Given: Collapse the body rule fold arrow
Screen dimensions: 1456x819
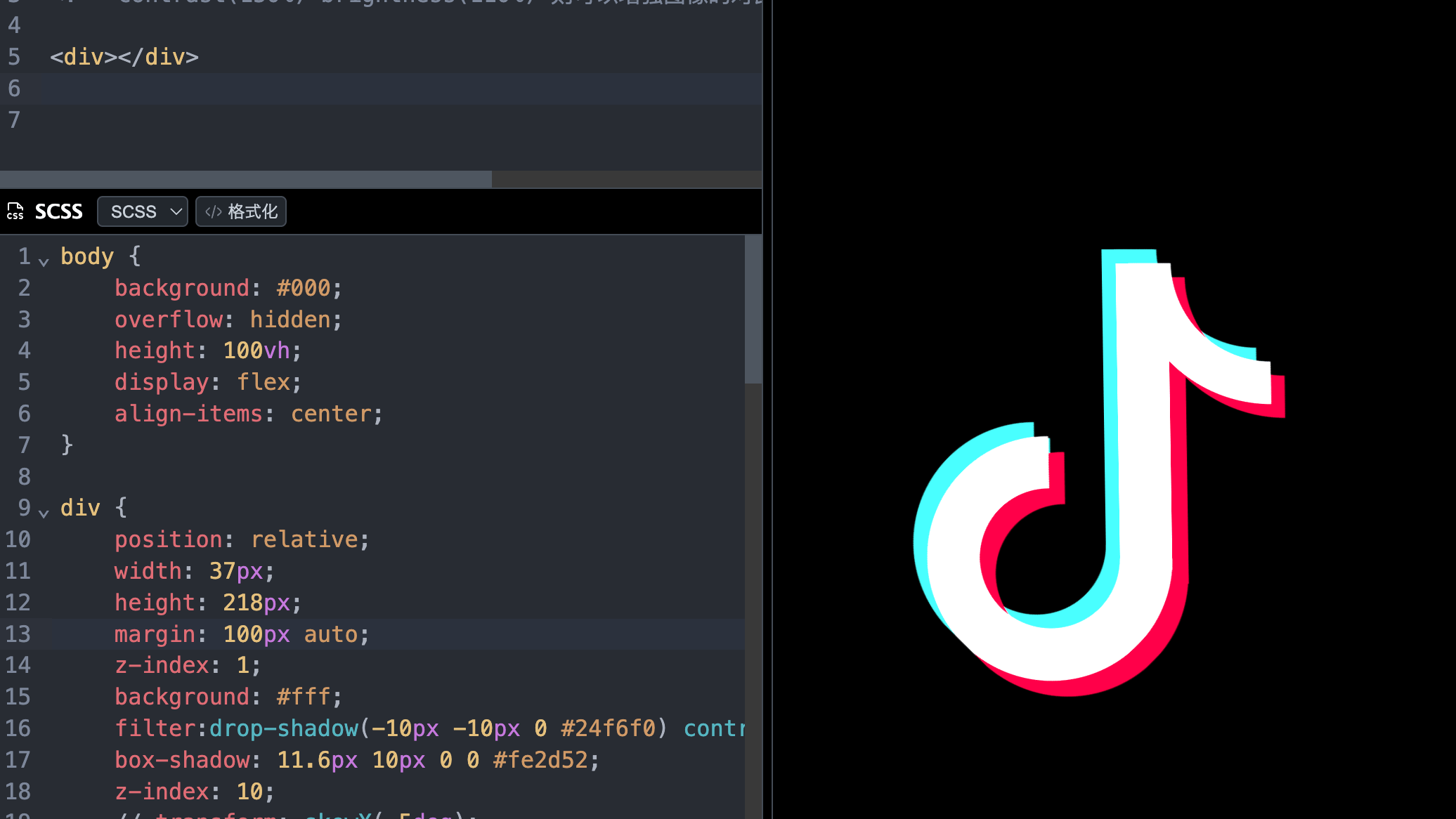Looking at the screenshot, I should (x=44, y=262).
